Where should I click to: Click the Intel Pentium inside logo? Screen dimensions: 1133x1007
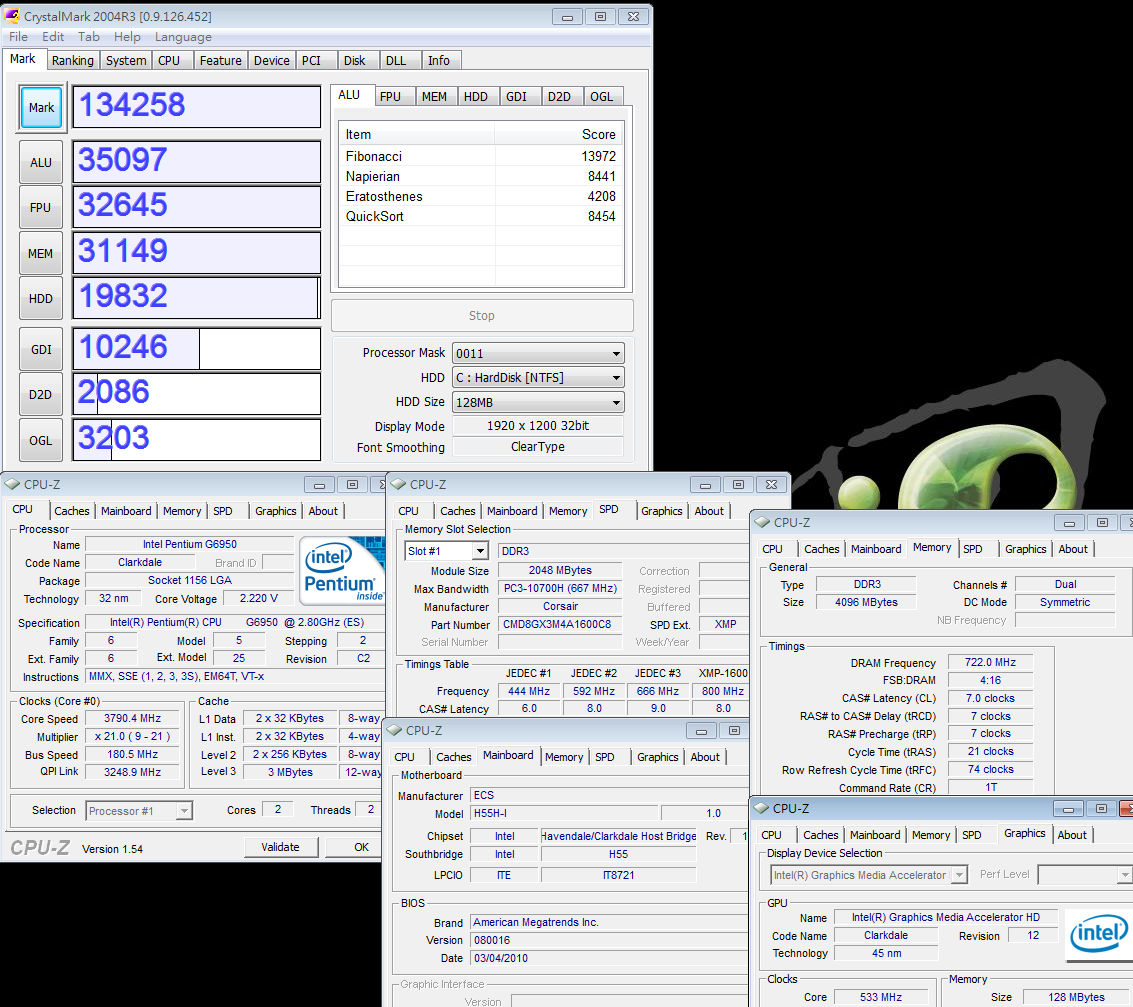click(342, 571)
